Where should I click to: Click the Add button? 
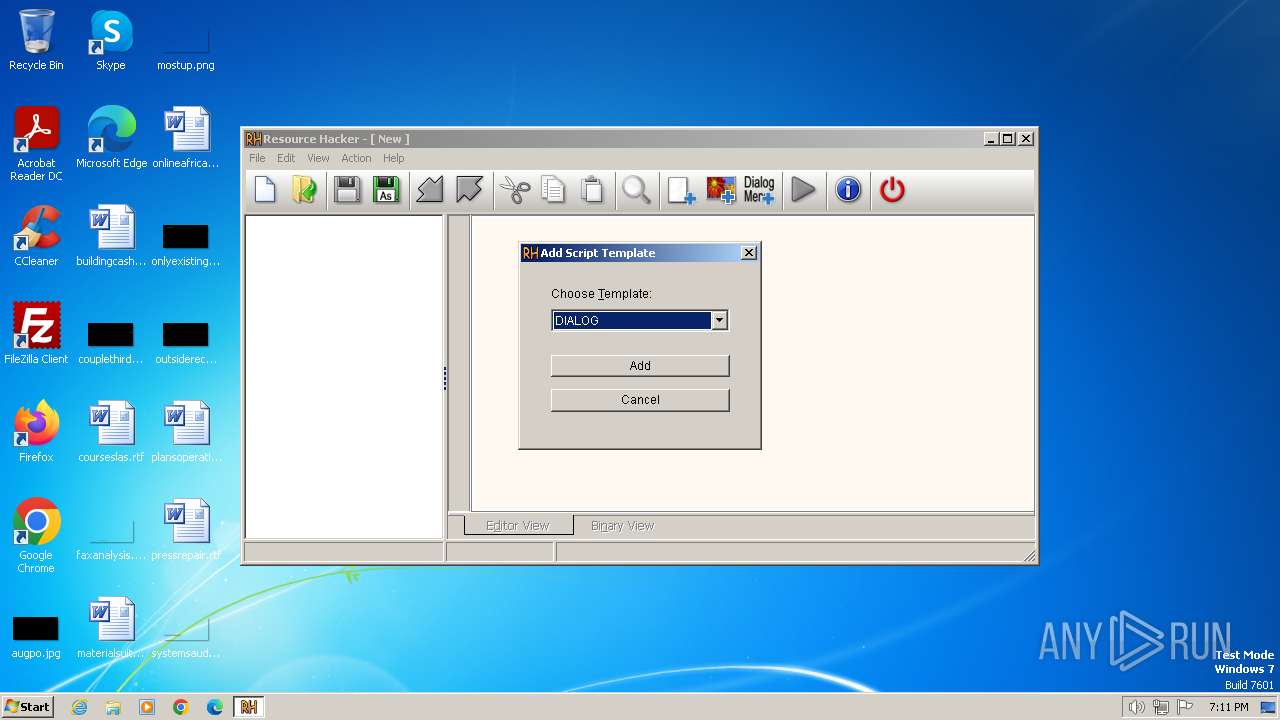pos(640,366)
